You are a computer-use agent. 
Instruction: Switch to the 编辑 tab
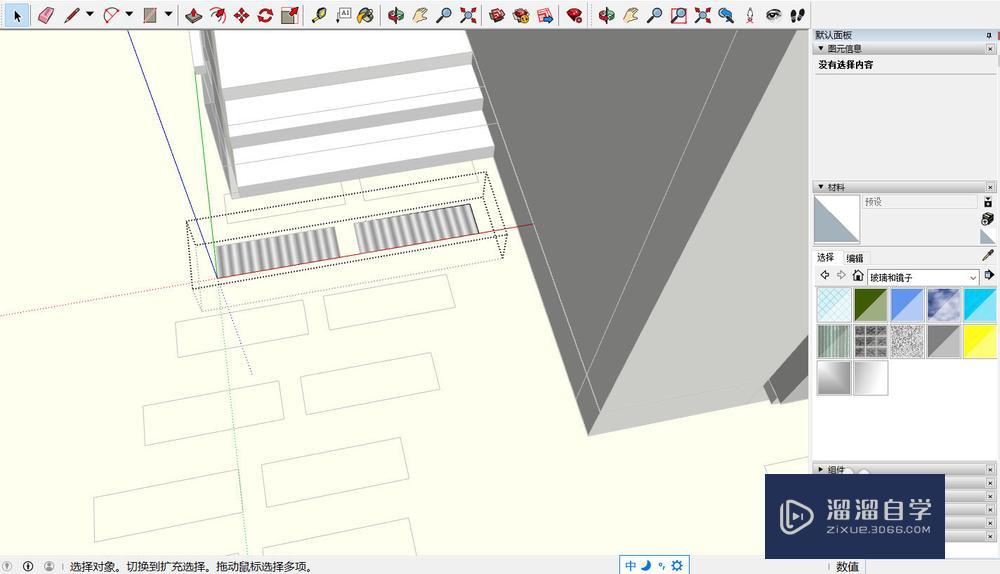tap(855, 258)
